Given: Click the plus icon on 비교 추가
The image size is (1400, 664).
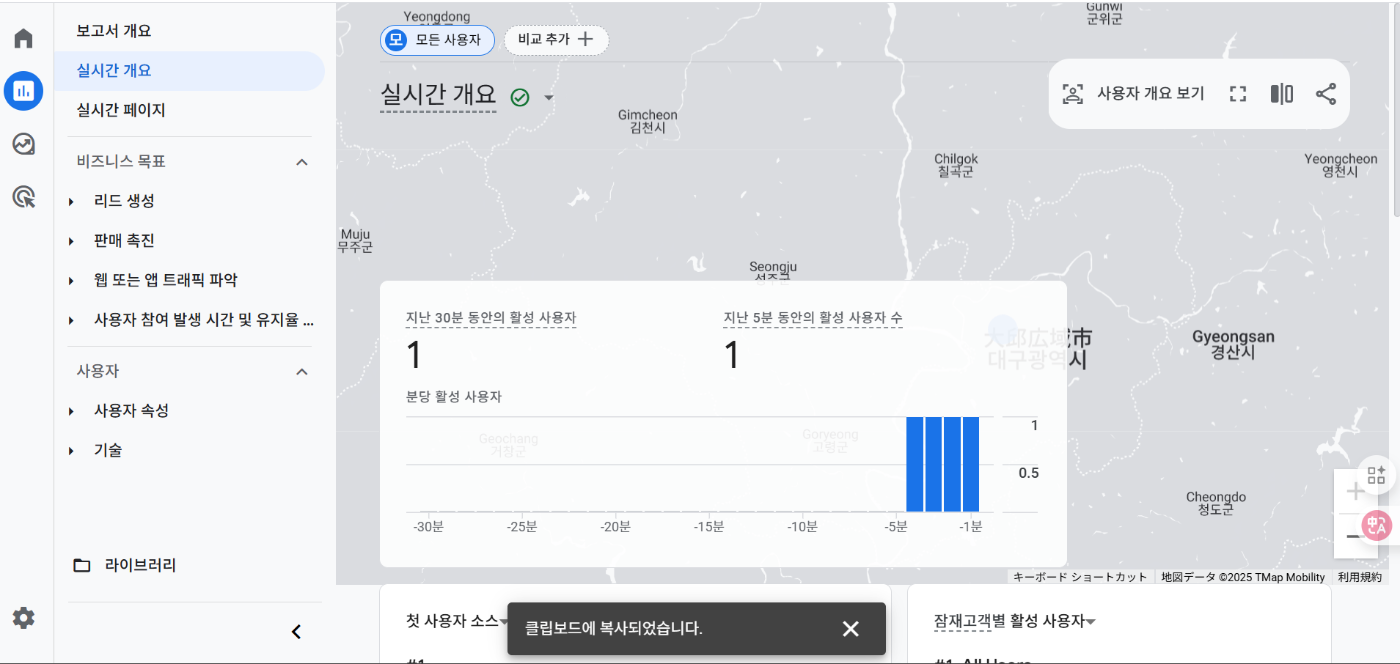Looking at the screenshot, I should tap(586, 40).
